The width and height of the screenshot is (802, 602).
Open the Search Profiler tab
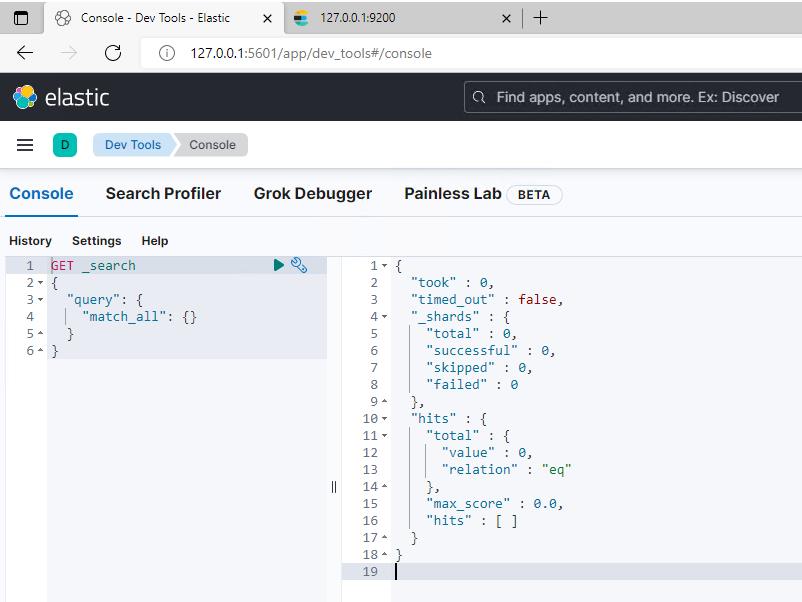(163, 193)
